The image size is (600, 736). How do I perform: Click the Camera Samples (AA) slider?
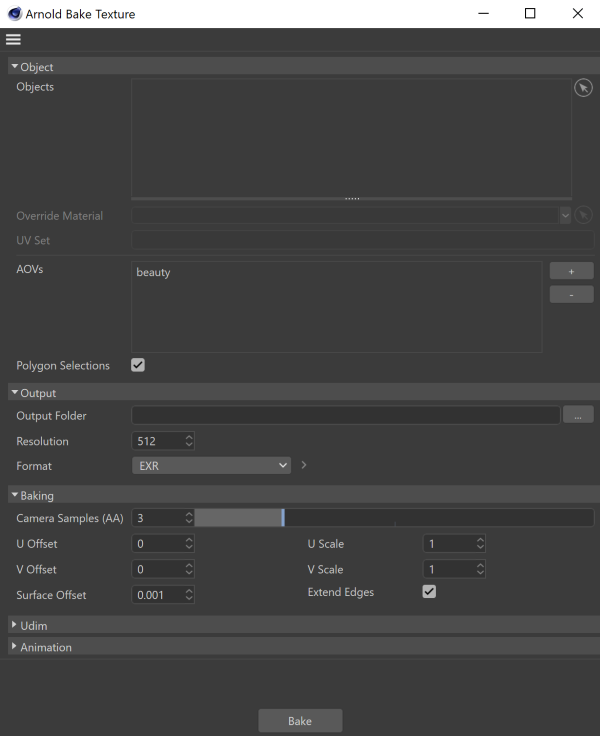point(394,518)
